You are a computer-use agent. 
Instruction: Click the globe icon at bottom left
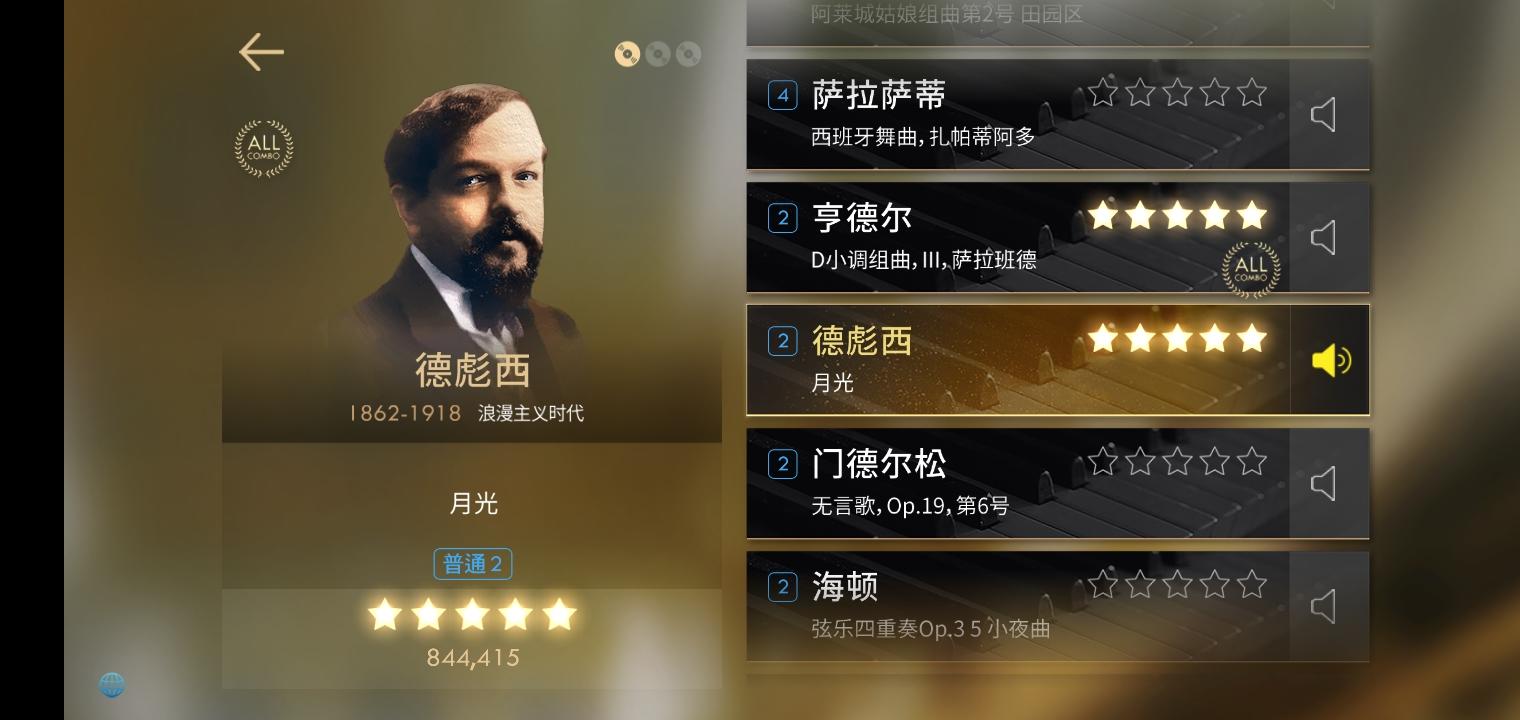(112, 685)
